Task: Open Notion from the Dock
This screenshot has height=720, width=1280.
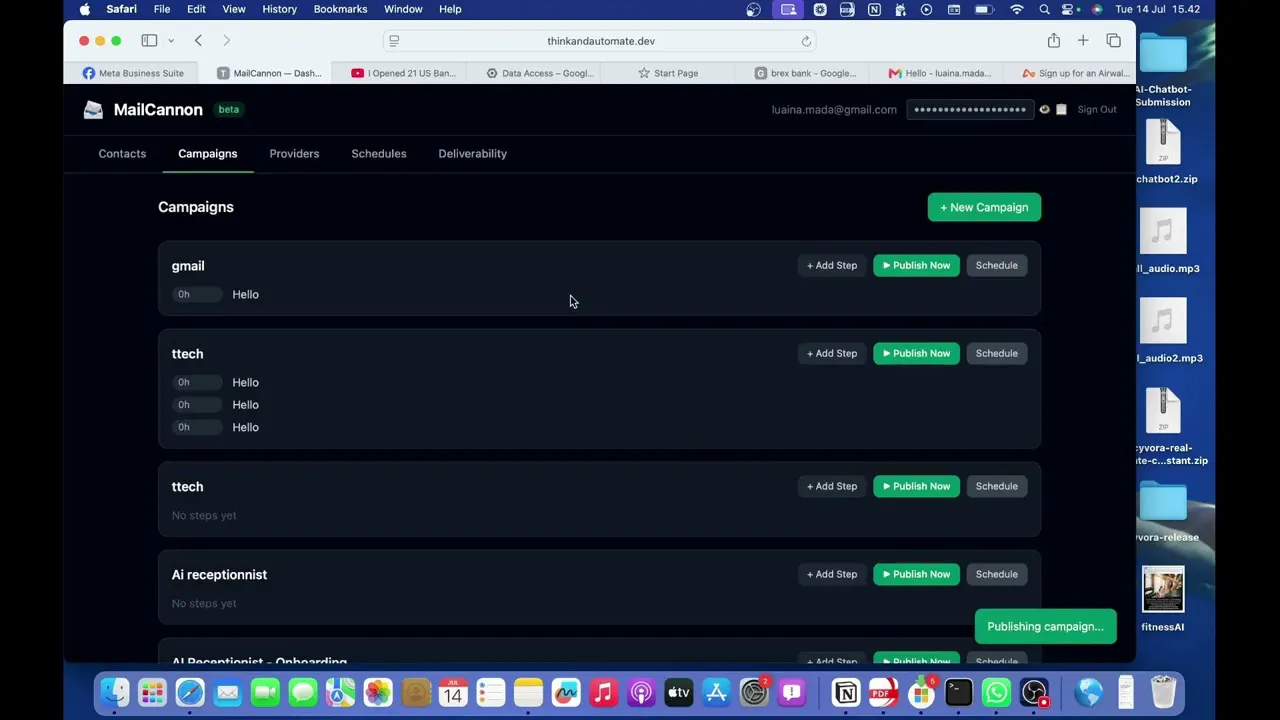Action: click(x=845, y=692)
